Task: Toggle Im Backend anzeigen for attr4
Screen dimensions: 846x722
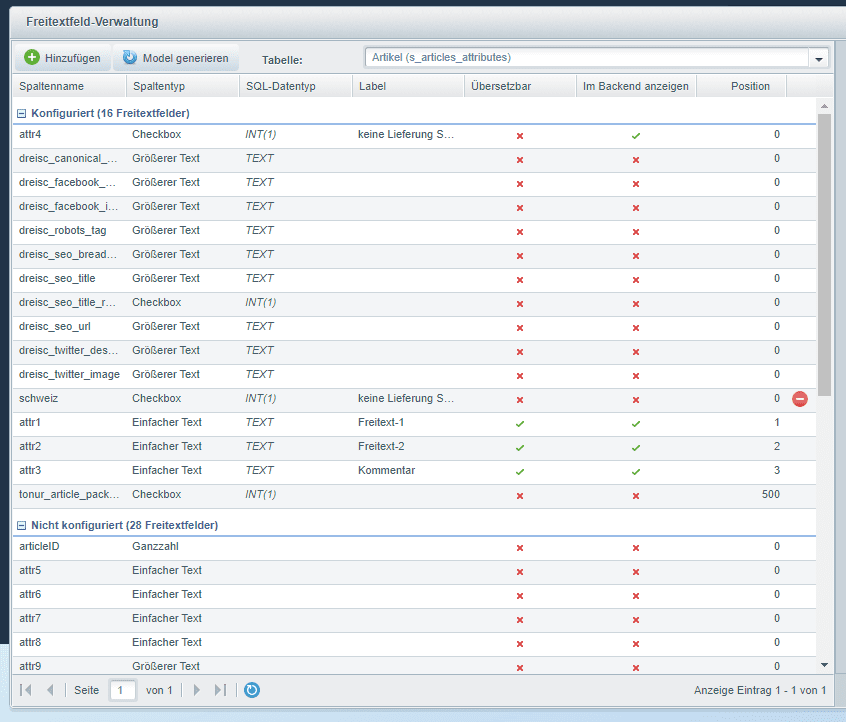Action: point(636,135)
